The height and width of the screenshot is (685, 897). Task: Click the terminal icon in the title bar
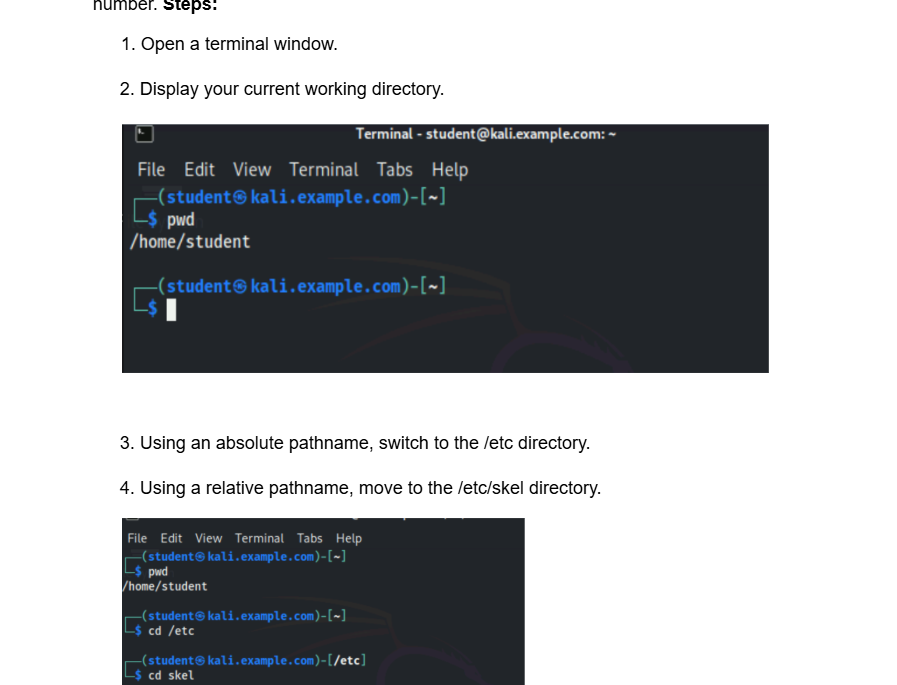pyautogui.click(x=144, y=133)
